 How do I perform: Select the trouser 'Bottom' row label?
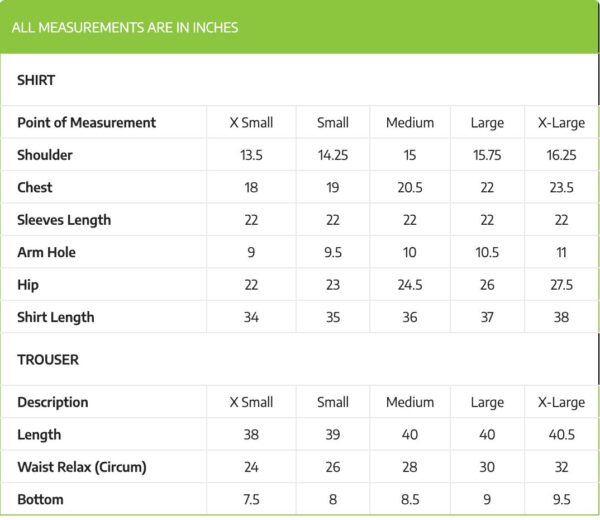(x=40, y=499)
